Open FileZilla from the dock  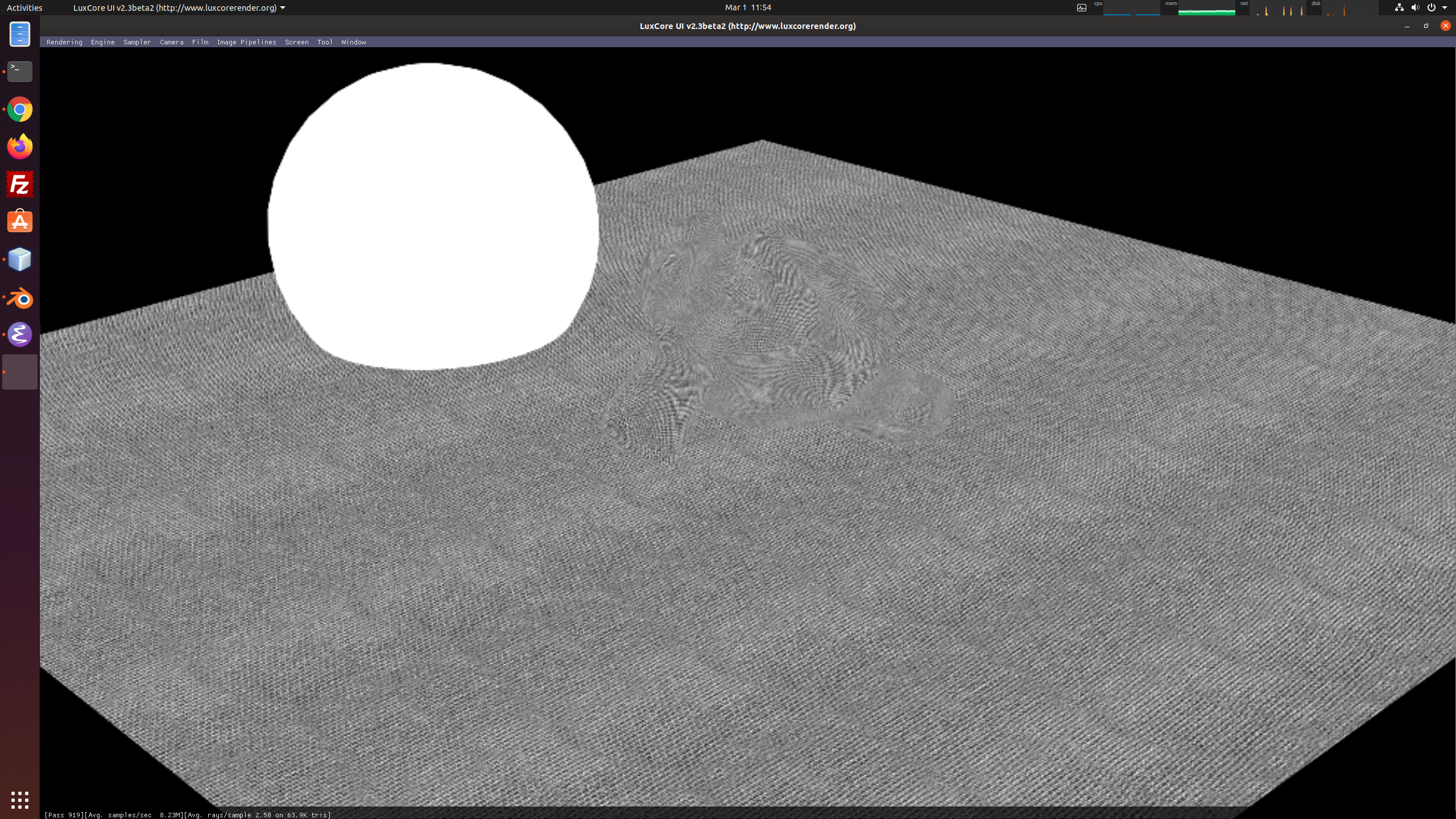(20, 184)
